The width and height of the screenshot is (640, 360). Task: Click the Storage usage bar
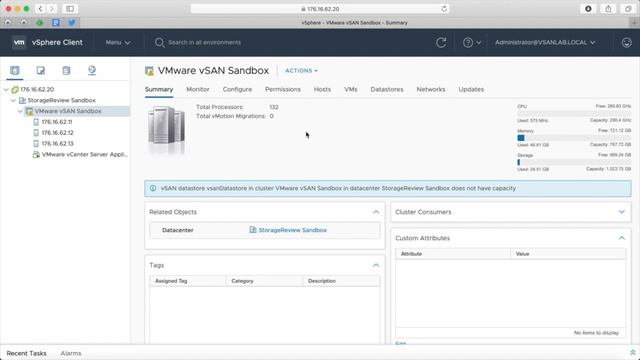click(574, 162)
